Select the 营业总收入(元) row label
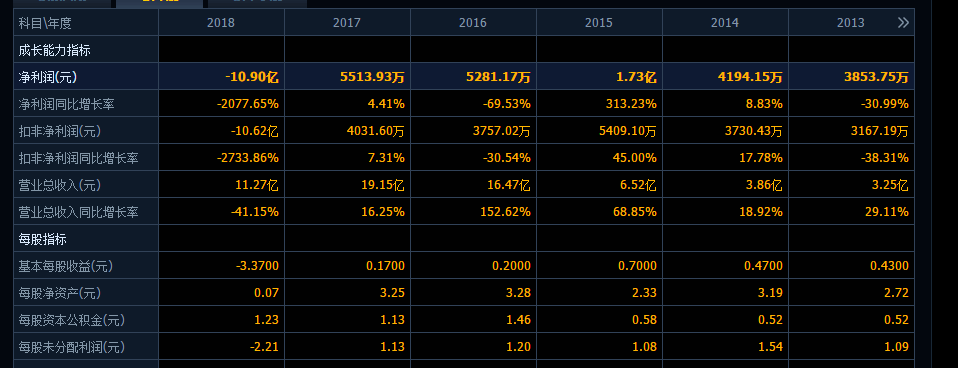 [x=60, y=185]
